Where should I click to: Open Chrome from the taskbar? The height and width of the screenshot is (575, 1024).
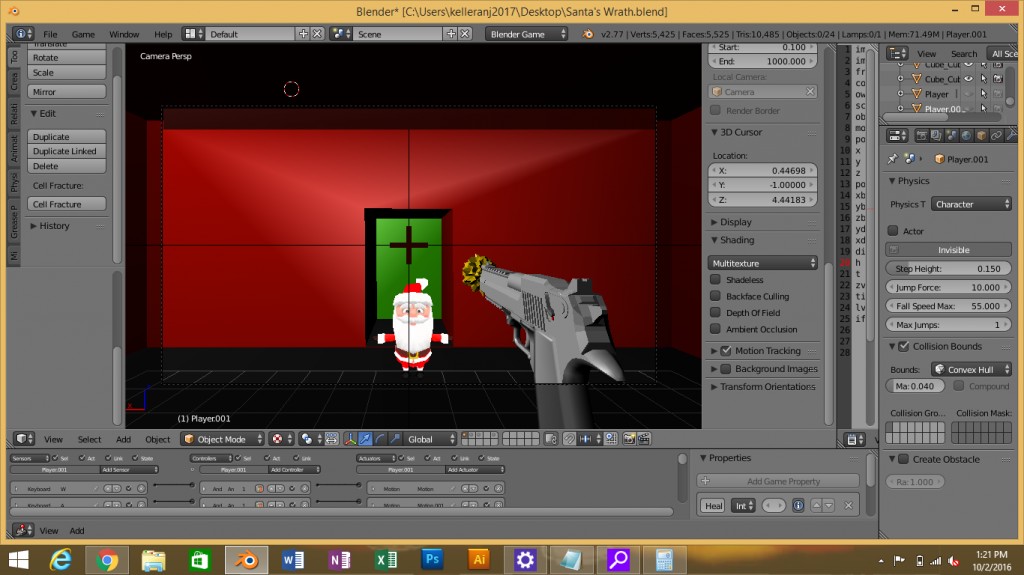click(x=106, y=560)
